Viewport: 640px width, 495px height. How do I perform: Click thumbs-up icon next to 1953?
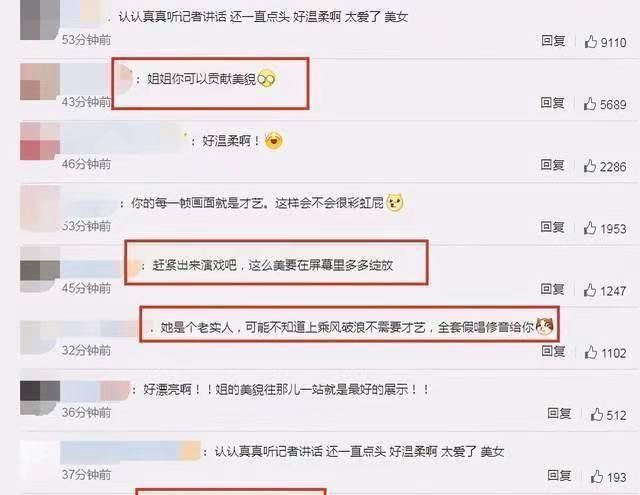[590, 228]
